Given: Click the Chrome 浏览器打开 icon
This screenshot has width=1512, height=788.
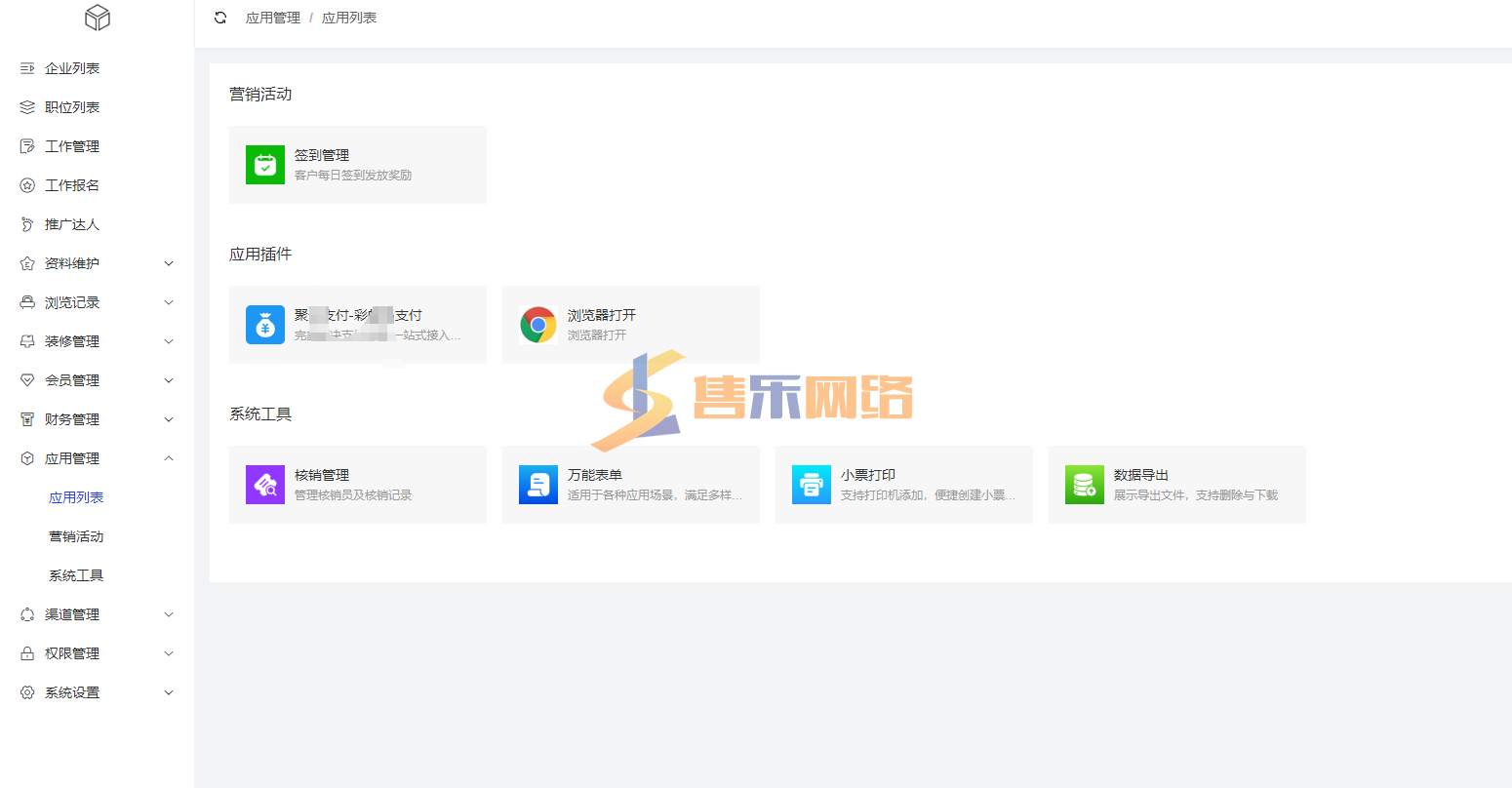Looking at the screenshot, I should (x=537, y=325).
